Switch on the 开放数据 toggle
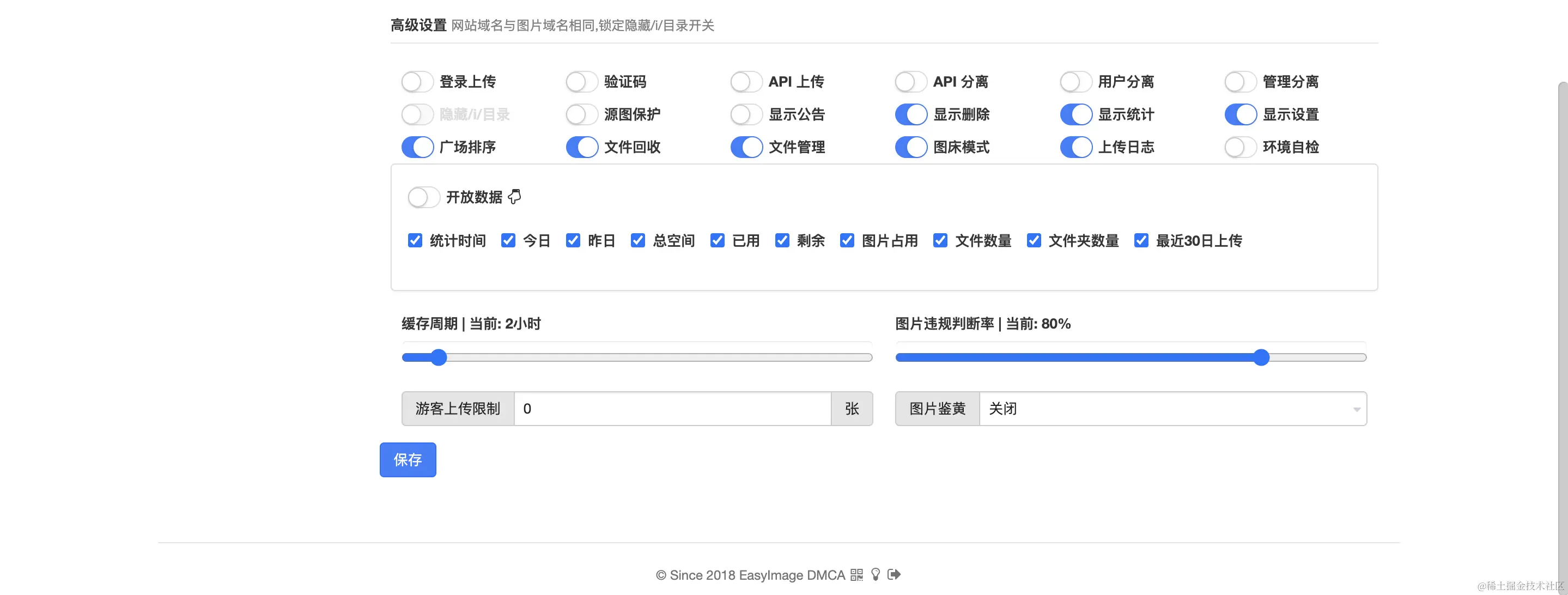The image size is (1568, 595). [424, 197]
